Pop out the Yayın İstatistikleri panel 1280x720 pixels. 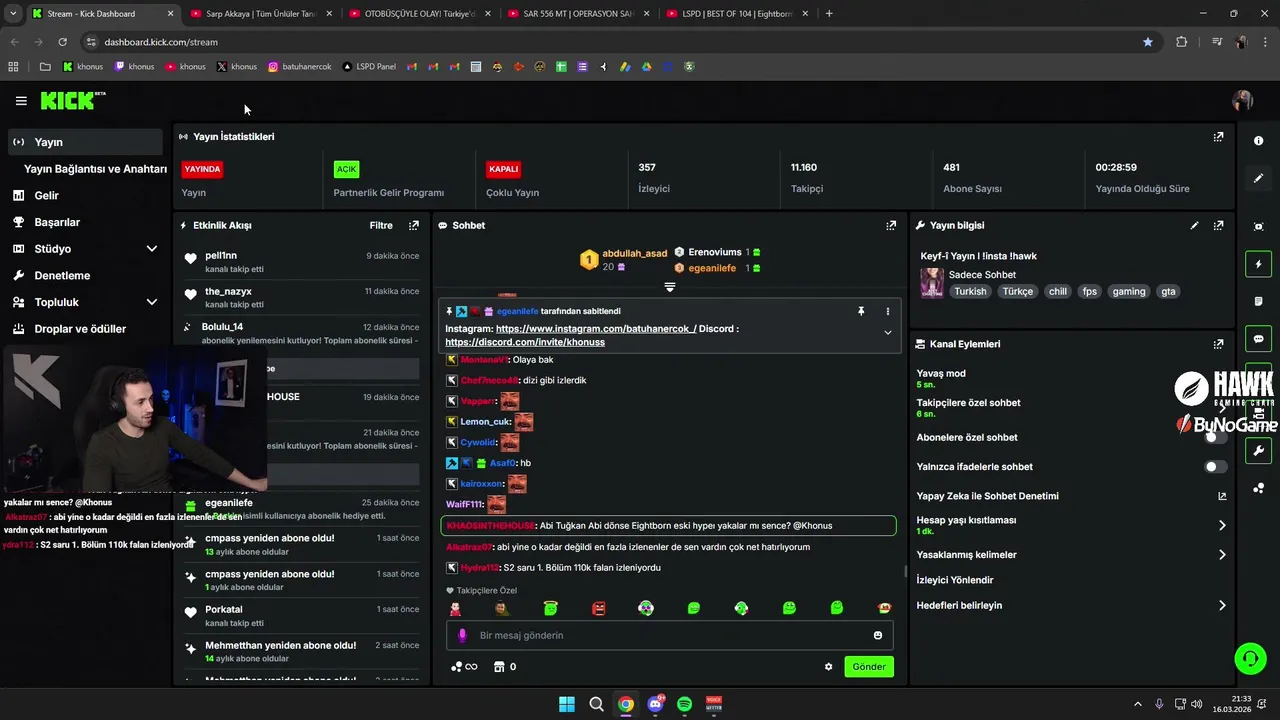[1218, 137]
